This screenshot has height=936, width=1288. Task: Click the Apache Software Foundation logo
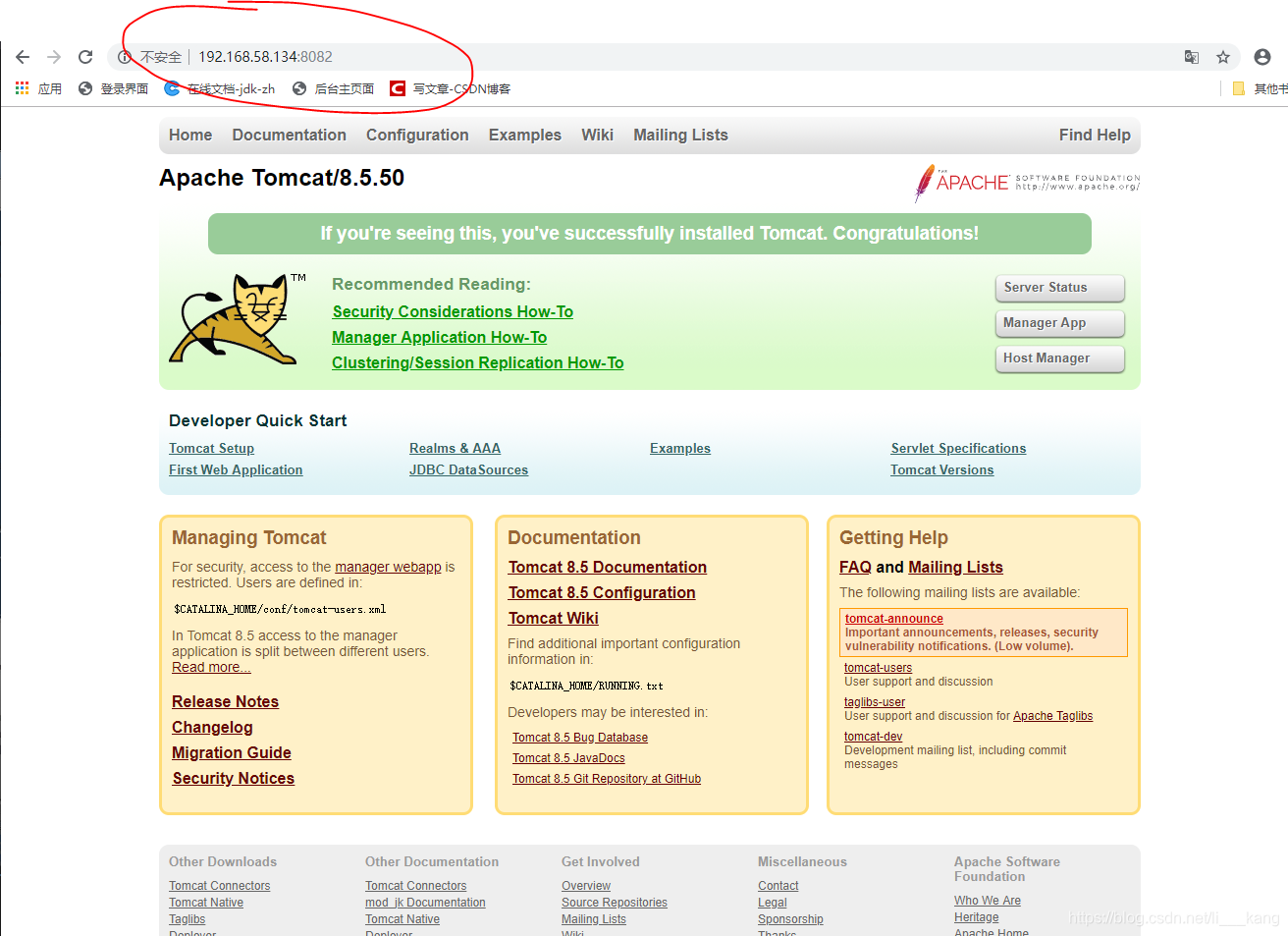click(1027, 183)
